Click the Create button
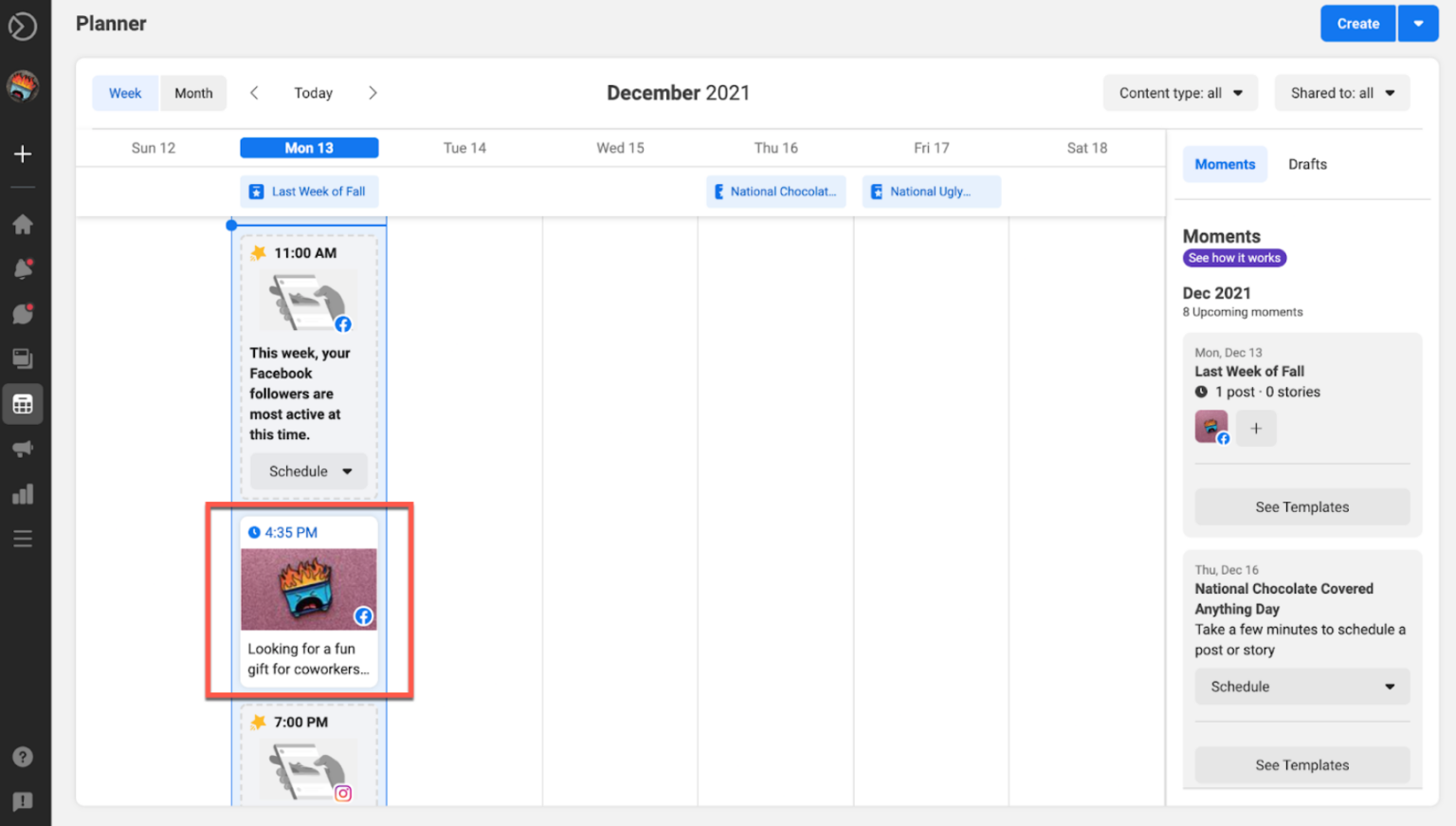This screenshot has width=1456, height=826. pyautogui.click(x=1357, y=23)
